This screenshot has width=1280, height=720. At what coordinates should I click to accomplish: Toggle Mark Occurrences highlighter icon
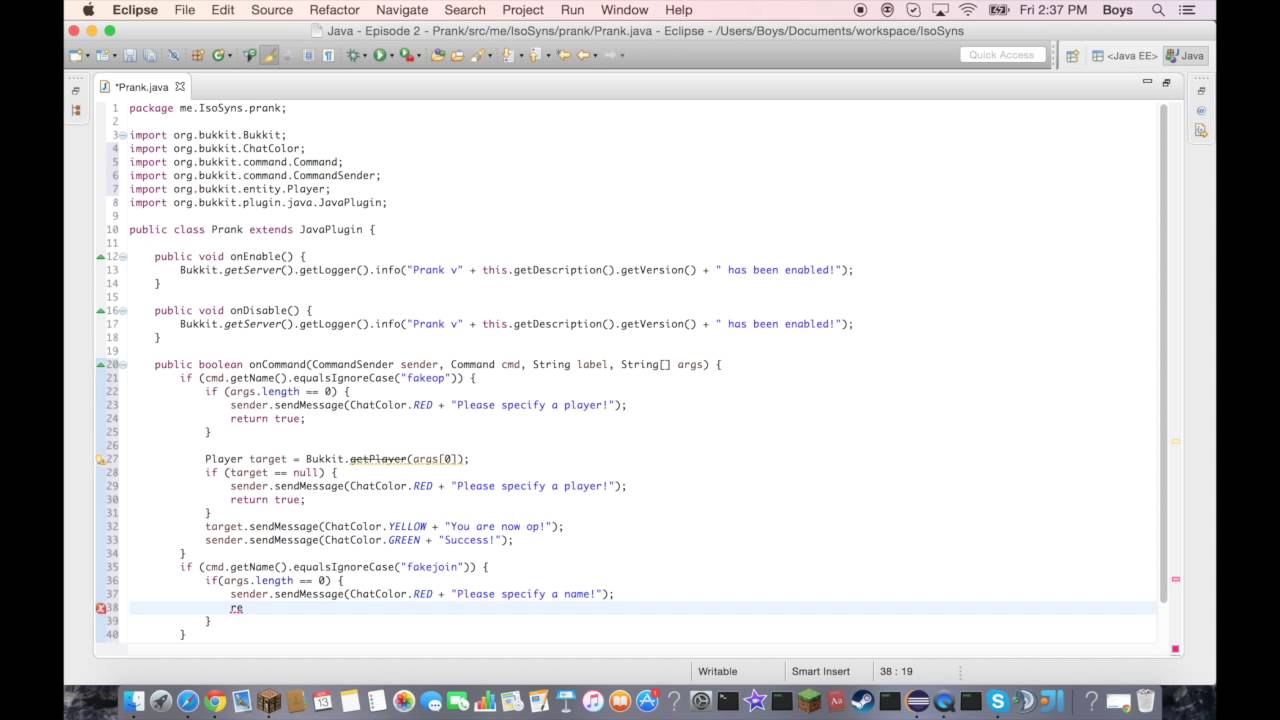[269, 55]
